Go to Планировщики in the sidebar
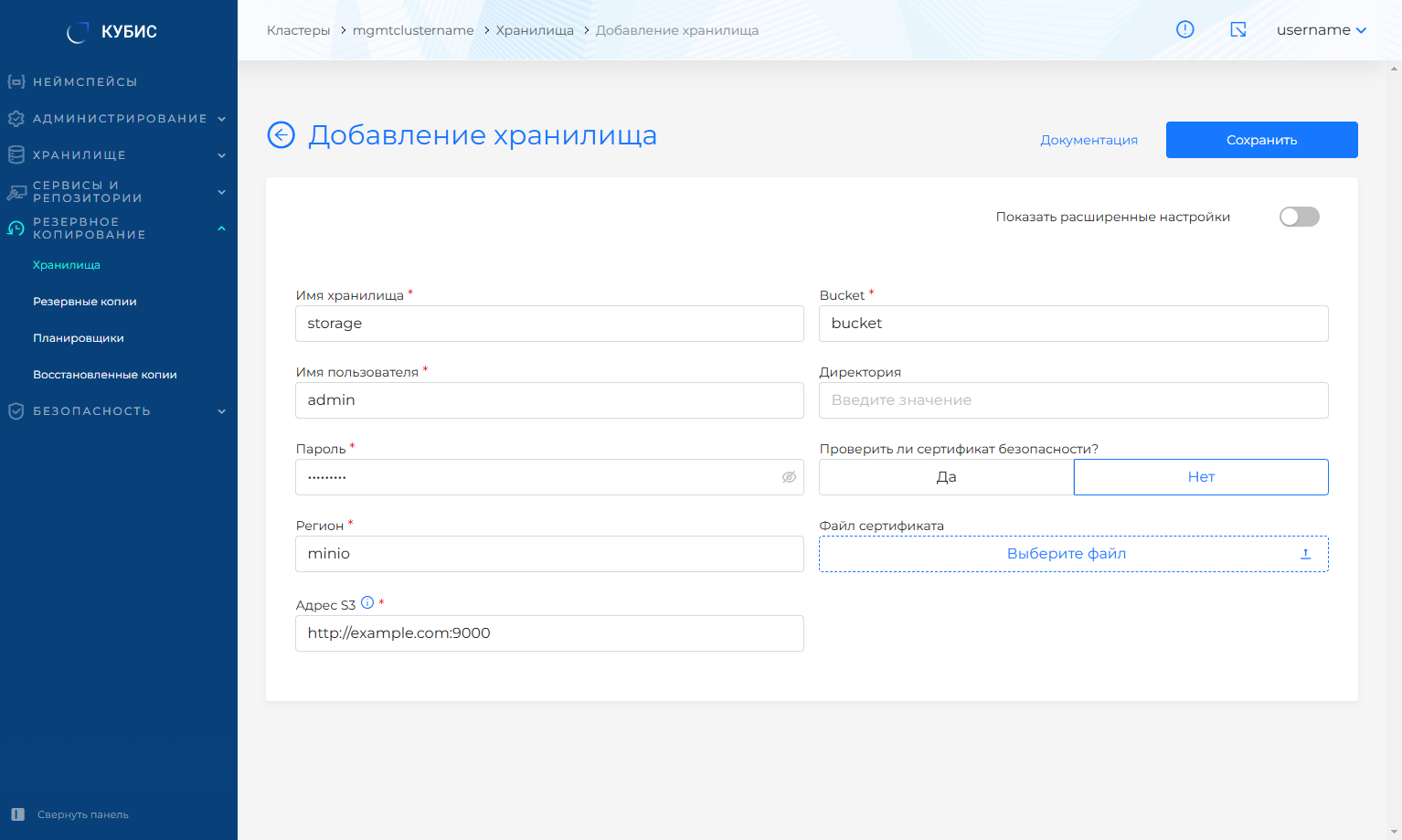The height and width of the screenshot is (840, 1402). pos(79,338)
